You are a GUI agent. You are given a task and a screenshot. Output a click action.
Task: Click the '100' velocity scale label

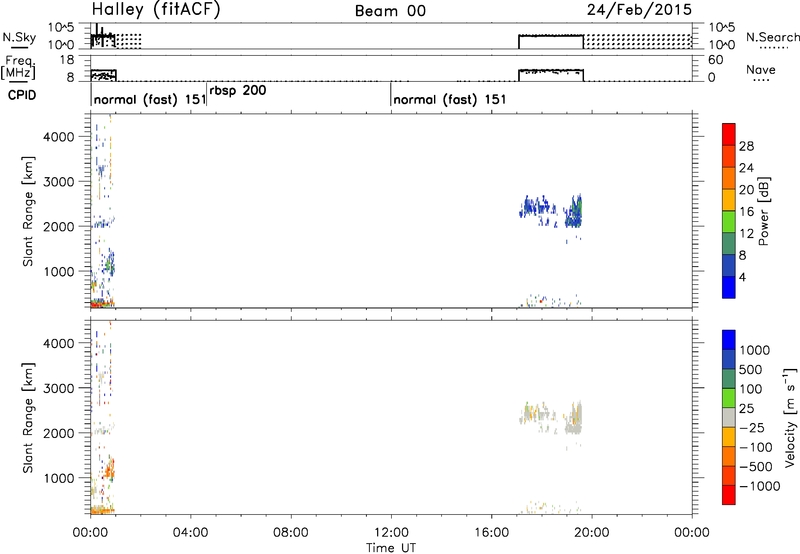tap(753, 389)
